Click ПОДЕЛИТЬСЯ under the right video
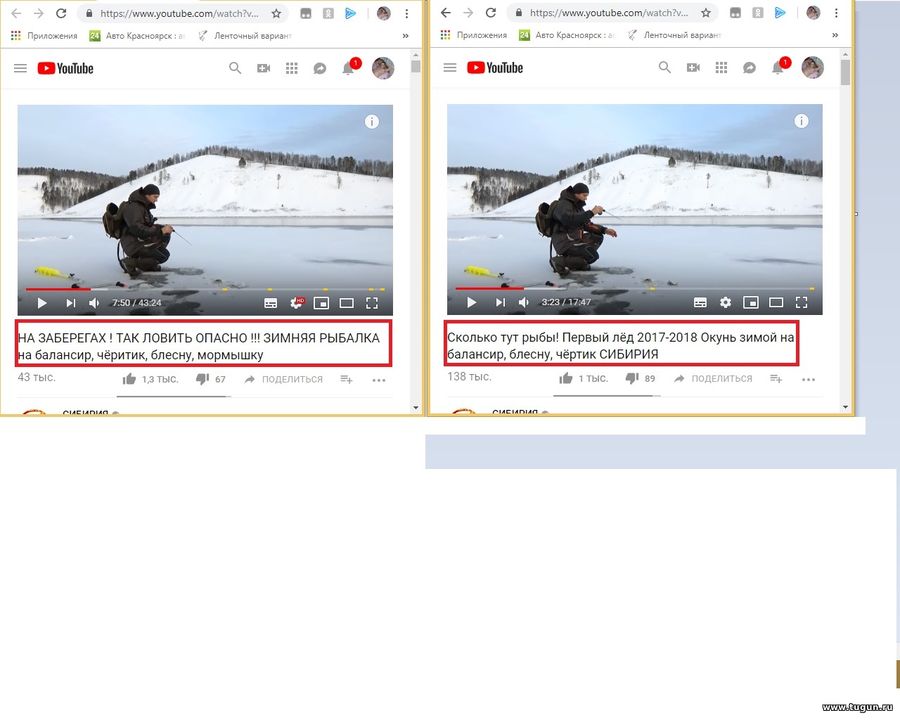 (x=713, y=378)
